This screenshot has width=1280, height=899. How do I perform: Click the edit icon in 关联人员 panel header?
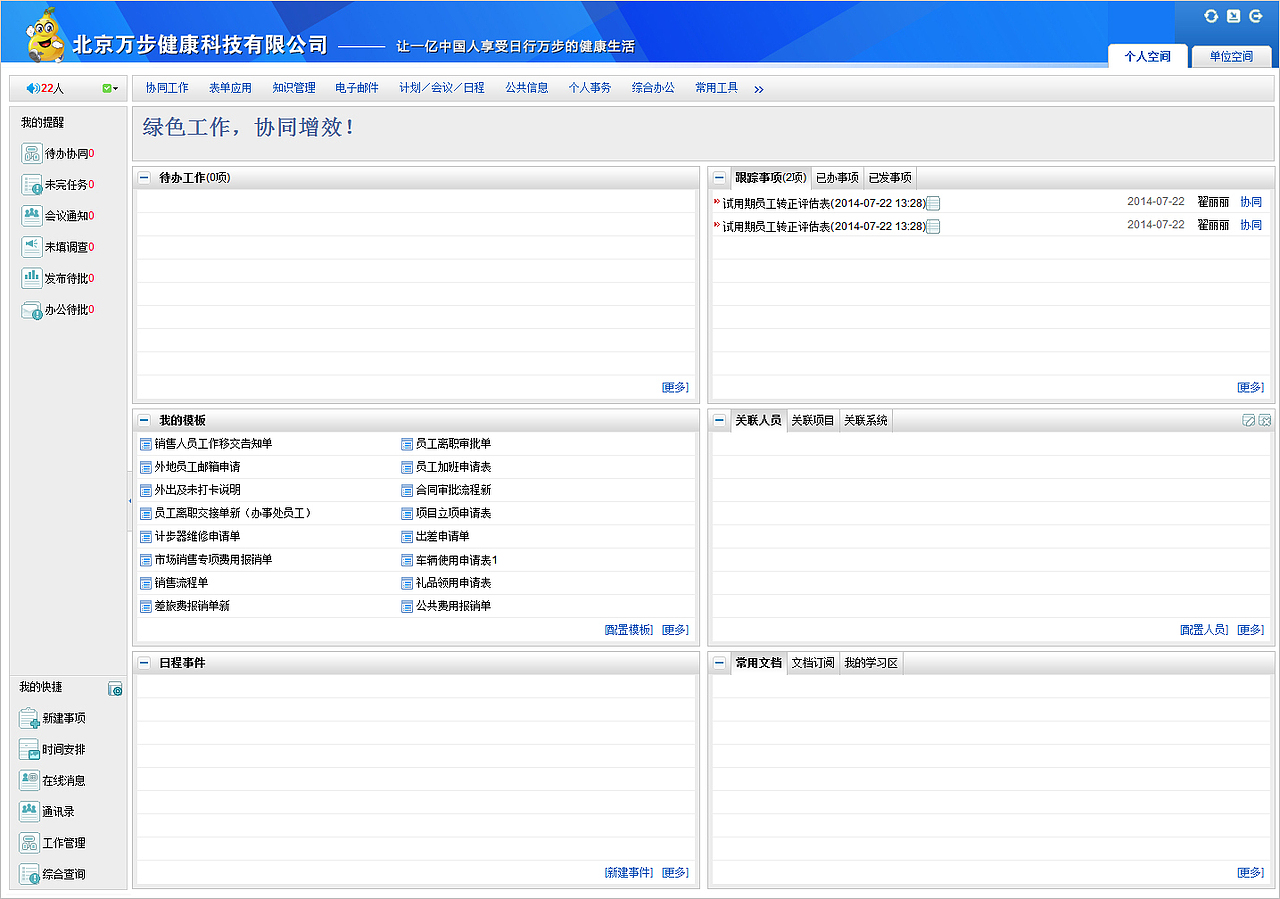[1248, 421]
